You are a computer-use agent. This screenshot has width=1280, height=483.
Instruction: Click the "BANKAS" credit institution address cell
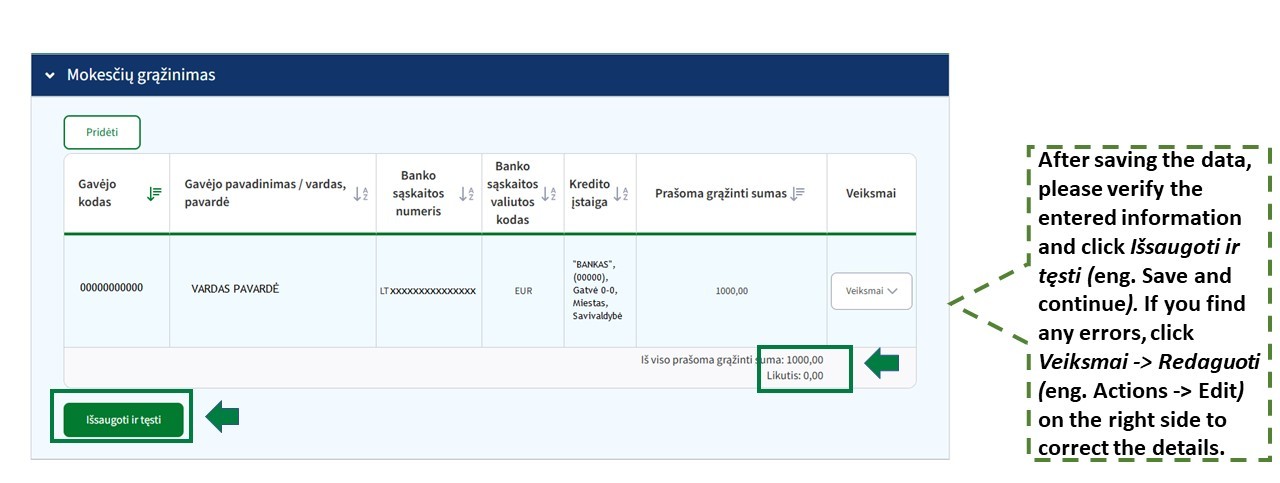click(599, 290)
